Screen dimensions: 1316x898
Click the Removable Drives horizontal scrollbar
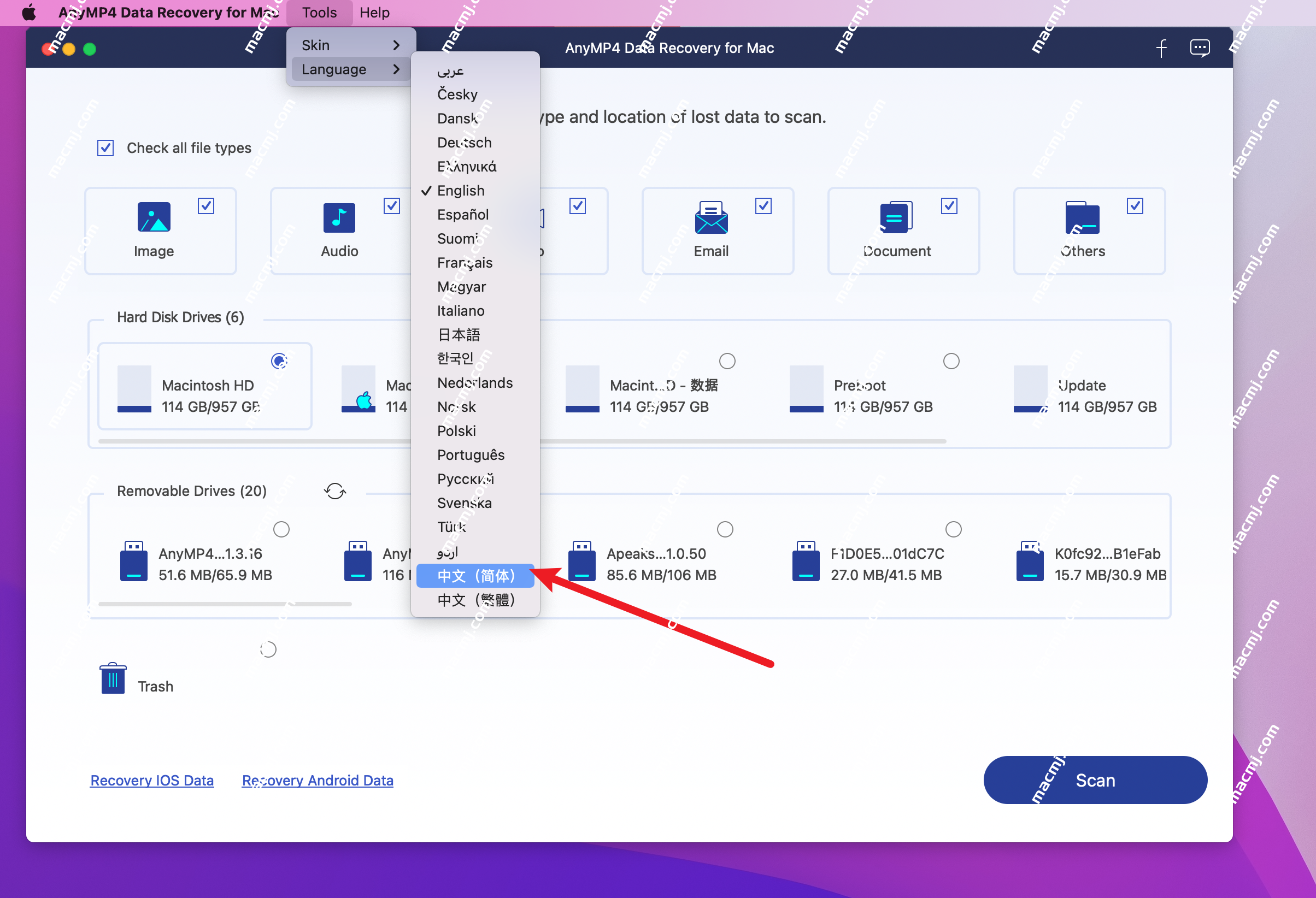(225, 604)
